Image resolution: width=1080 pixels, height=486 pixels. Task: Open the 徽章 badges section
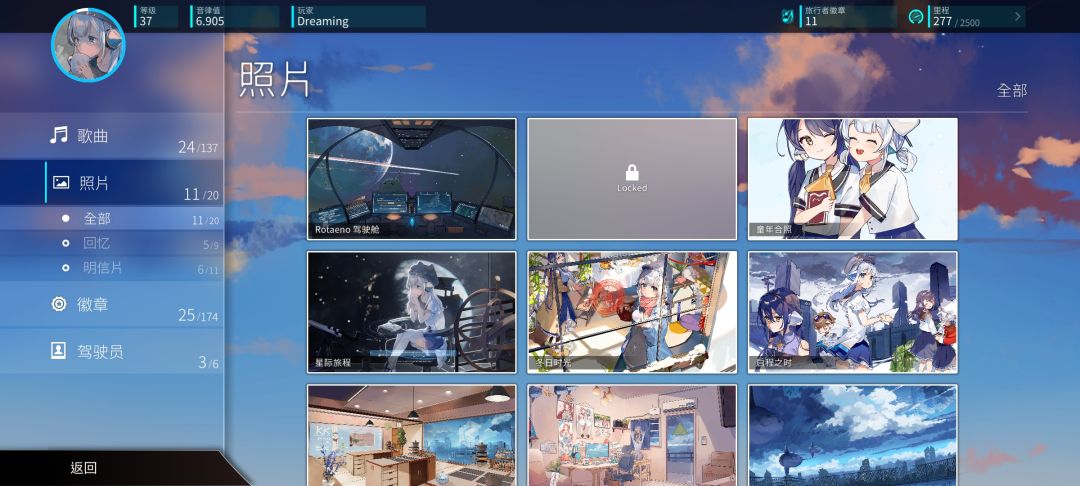click(112, 304)
